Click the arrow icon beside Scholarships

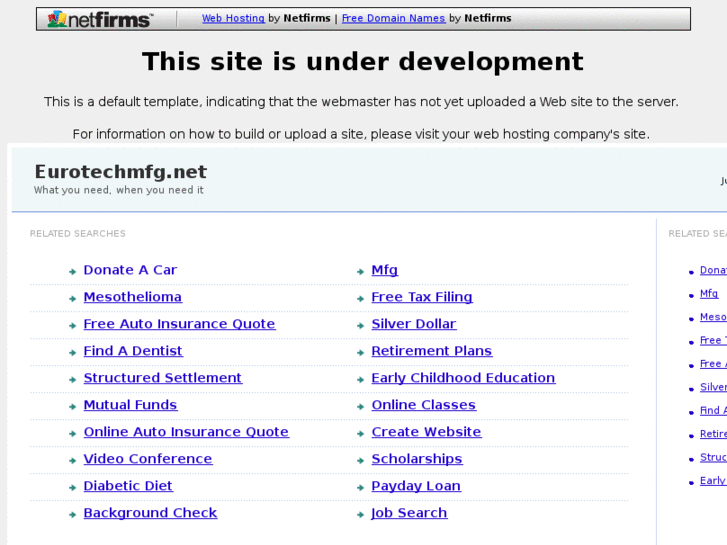(x=360, y=460)
